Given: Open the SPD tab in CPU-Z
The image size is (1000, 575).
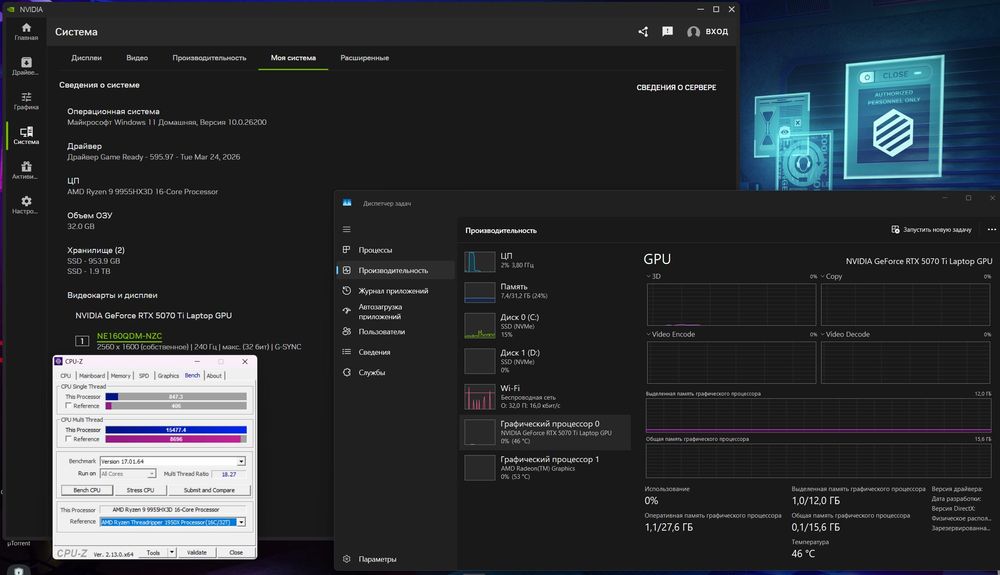Looking at the screenshot, I should 144,375.
